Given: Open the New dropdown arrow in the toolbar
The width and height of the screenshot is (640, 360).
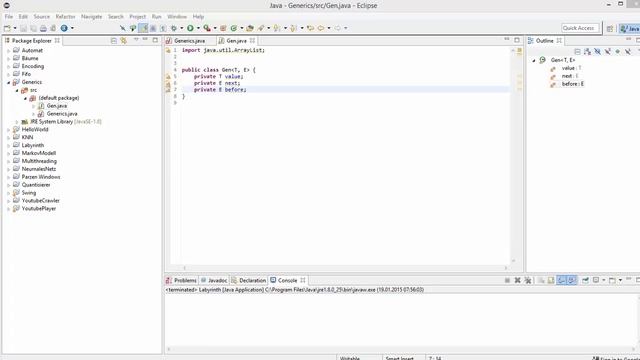Looking at the screenshot, I should [x=15, y=28].
